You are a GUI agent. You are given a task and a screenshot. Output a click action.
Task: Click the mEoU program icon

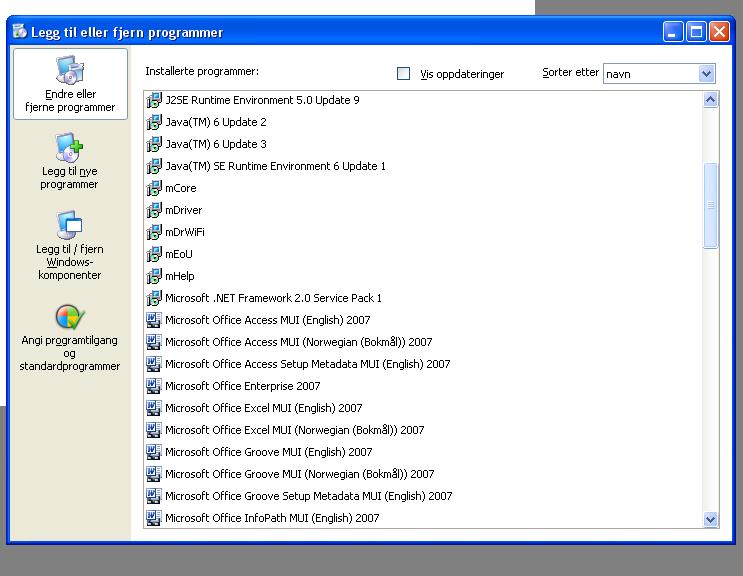(x=154, y=254)
